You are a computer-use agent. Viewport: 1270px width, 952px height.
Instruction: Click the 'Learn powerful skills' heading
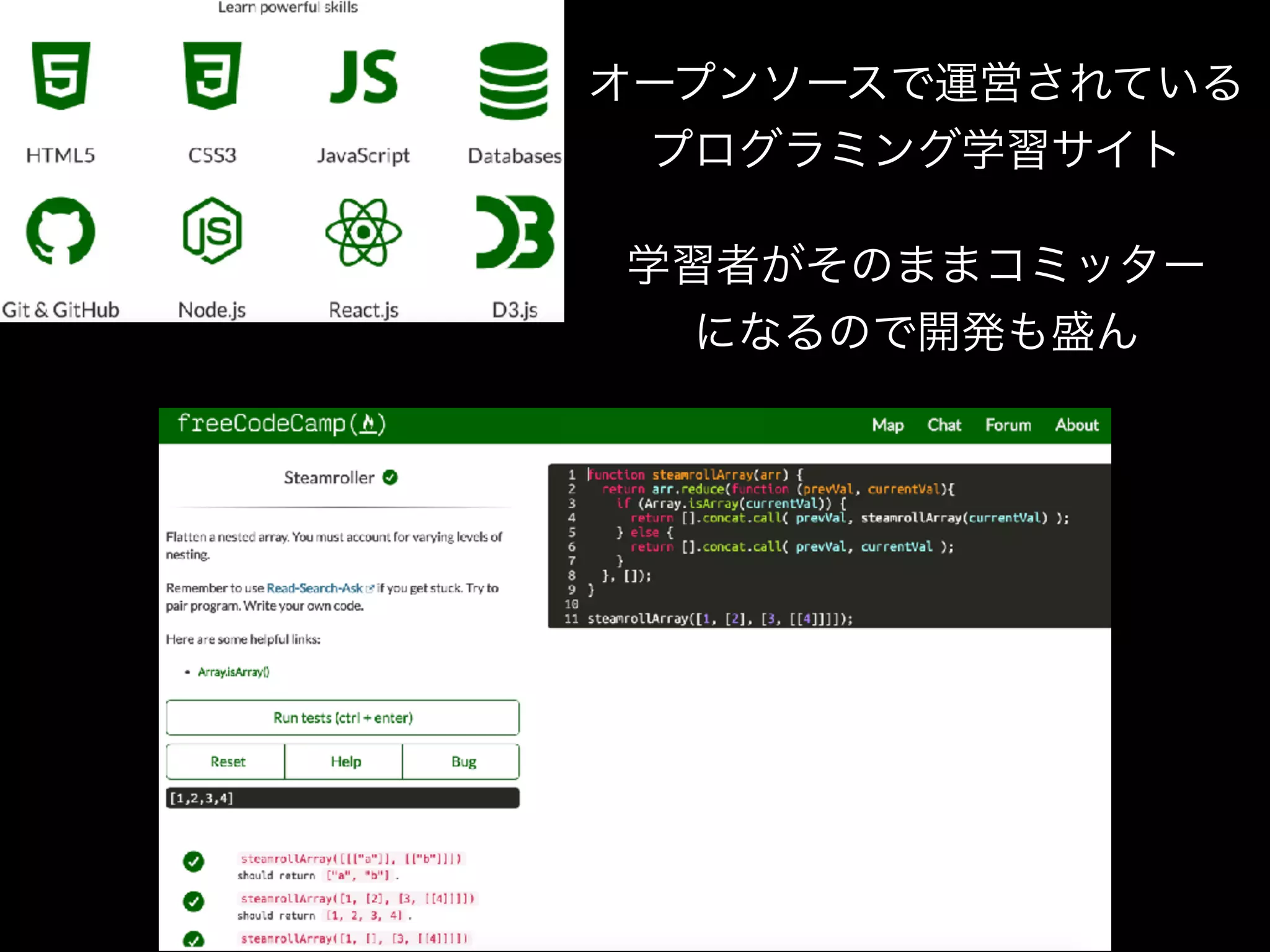288,7
